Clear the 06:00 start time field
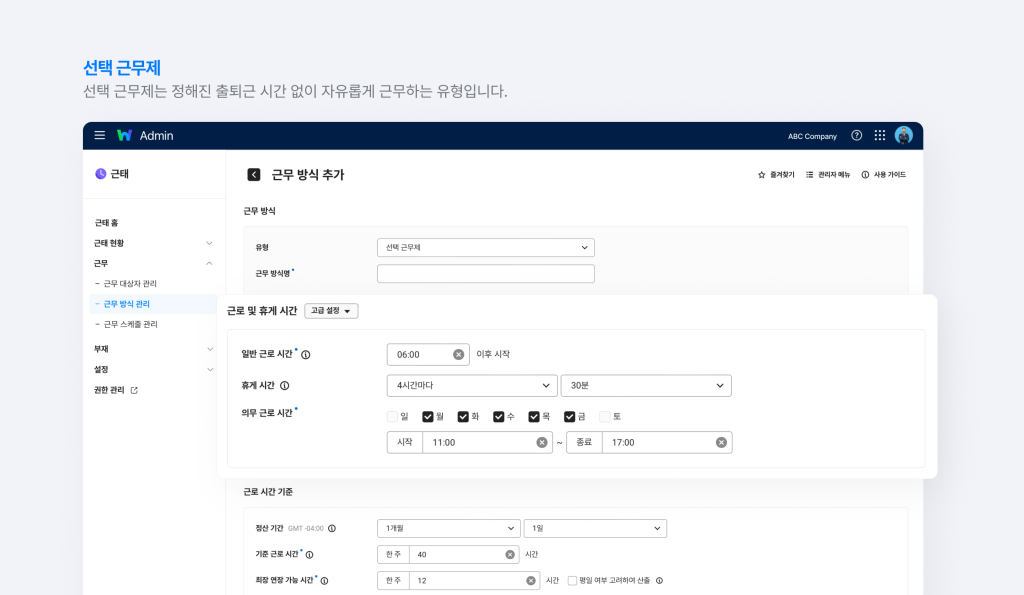 click(x=458, y=353)
